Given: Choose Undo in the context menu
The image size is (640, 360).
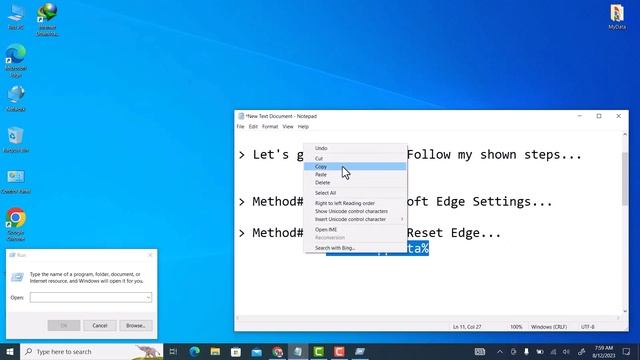Looking at the screenshot, I should coord(355,148).
